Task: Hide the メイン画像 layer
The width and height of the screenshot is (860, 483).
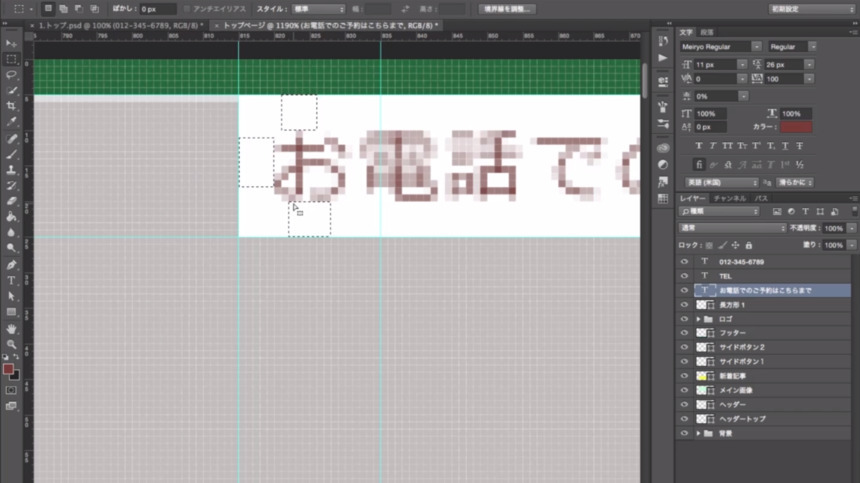Action: 684,390
